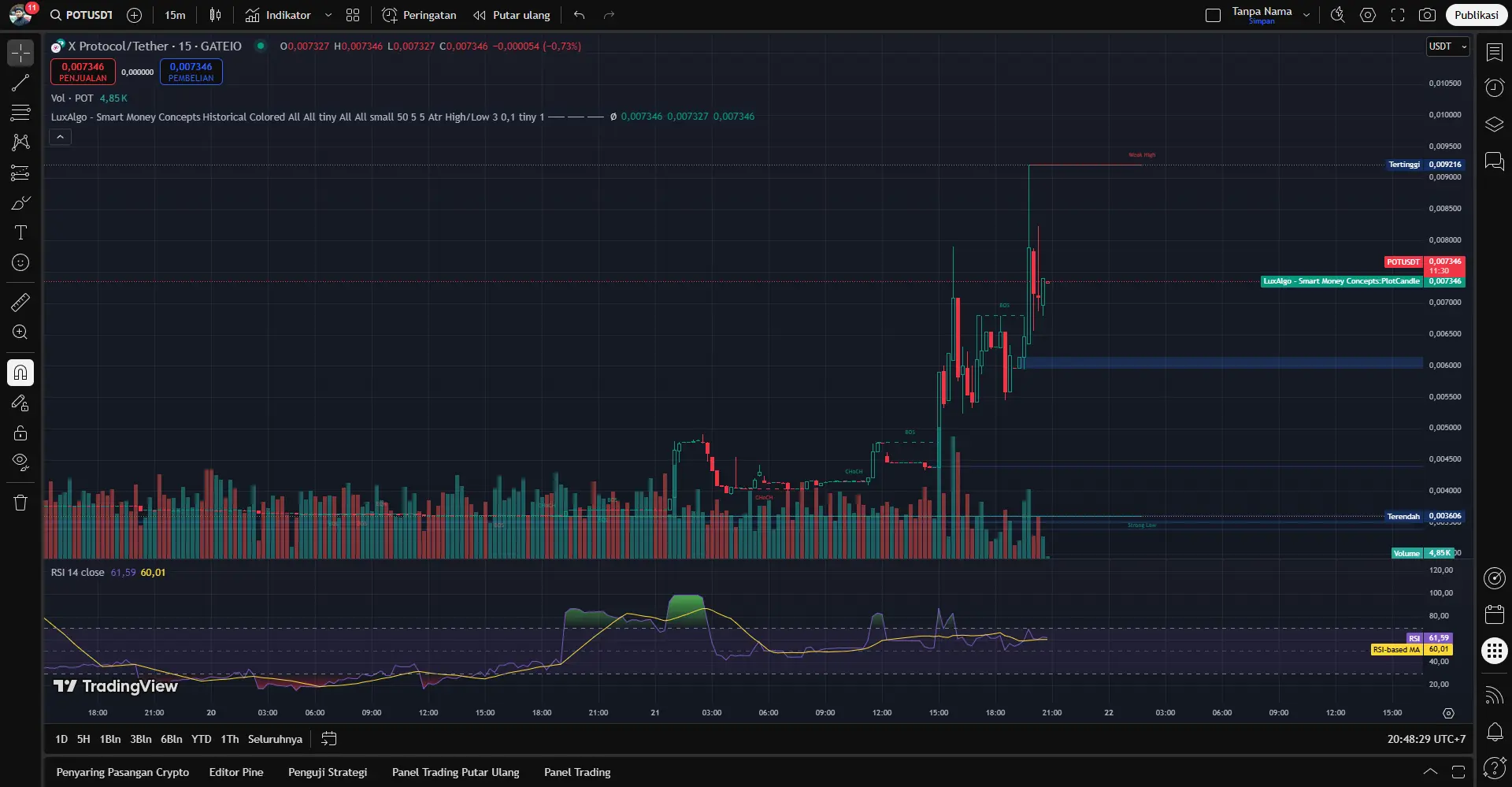This screenshot has height=787, width=1512.
Task: Toggle the bottom panel maximize icon
Action: click(1458, 772)
